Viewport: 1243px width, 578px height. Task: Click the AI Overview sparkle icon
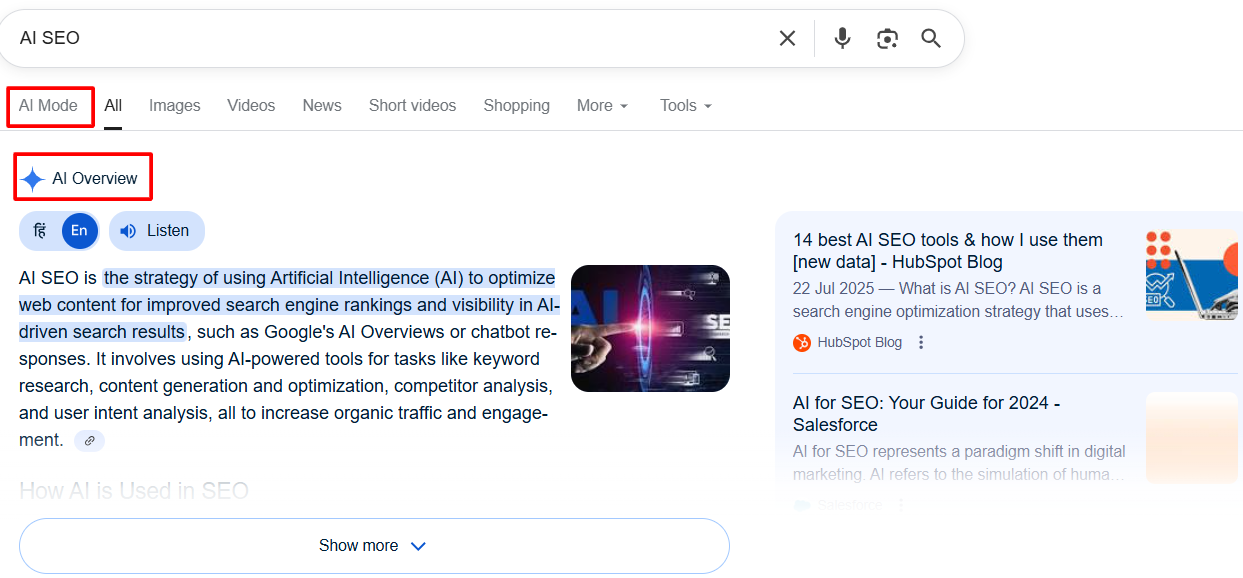33,179
